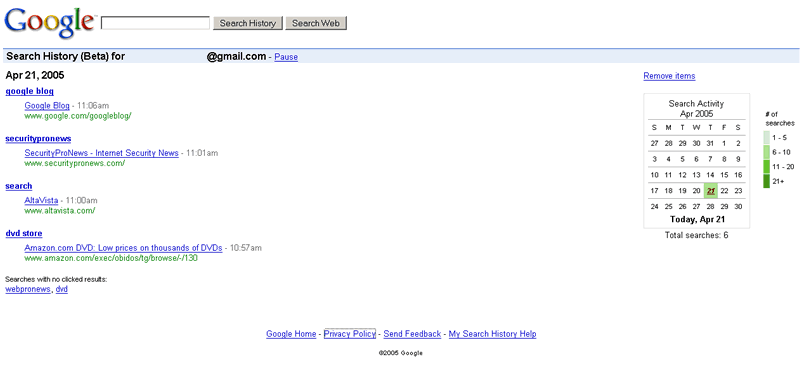The height and width of the screenshot is (380, 800).
Task: Open the Remove items link
Action: coord(669,76)
